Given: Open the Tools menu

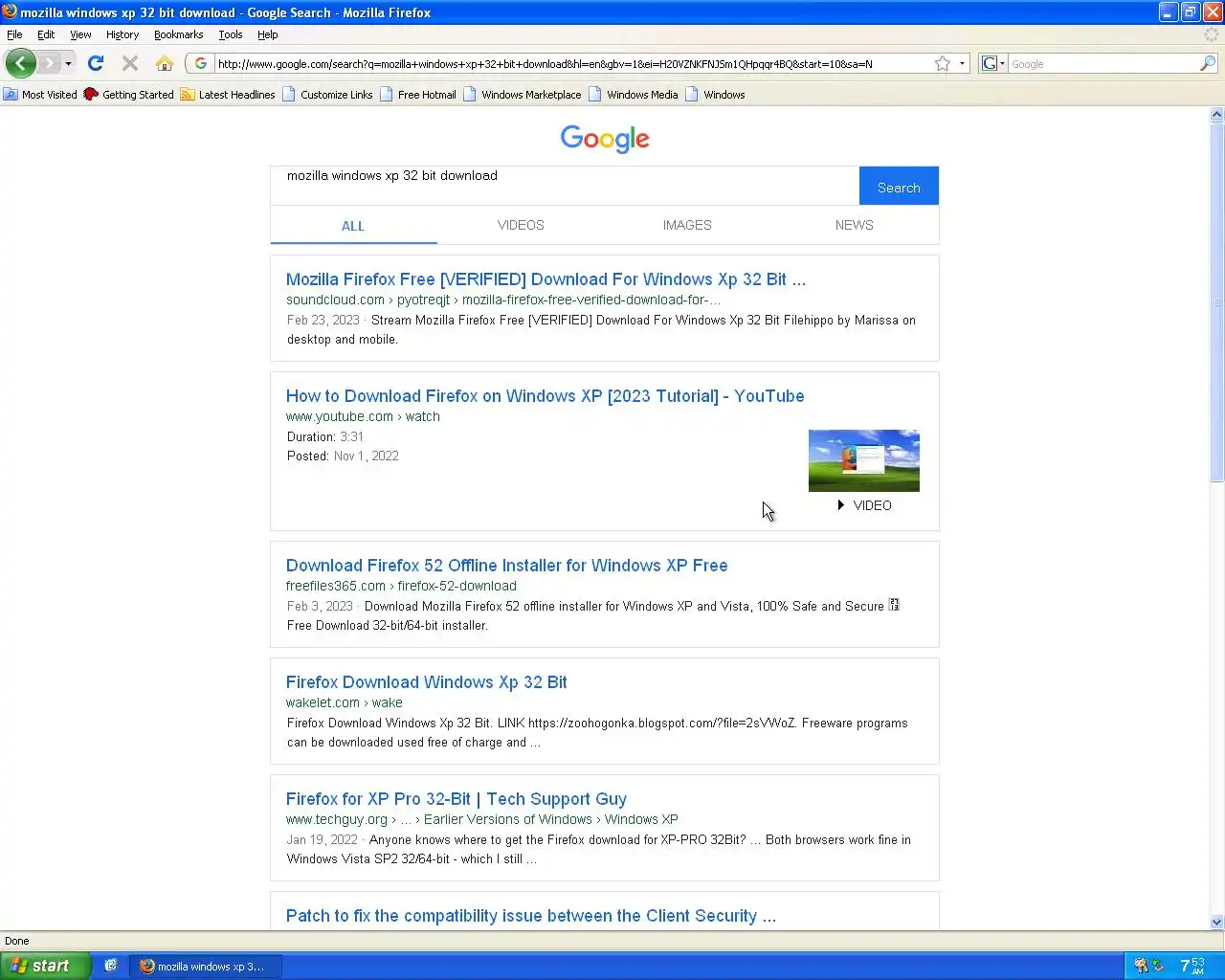Looking at the screenshot, I should (231, 34).
